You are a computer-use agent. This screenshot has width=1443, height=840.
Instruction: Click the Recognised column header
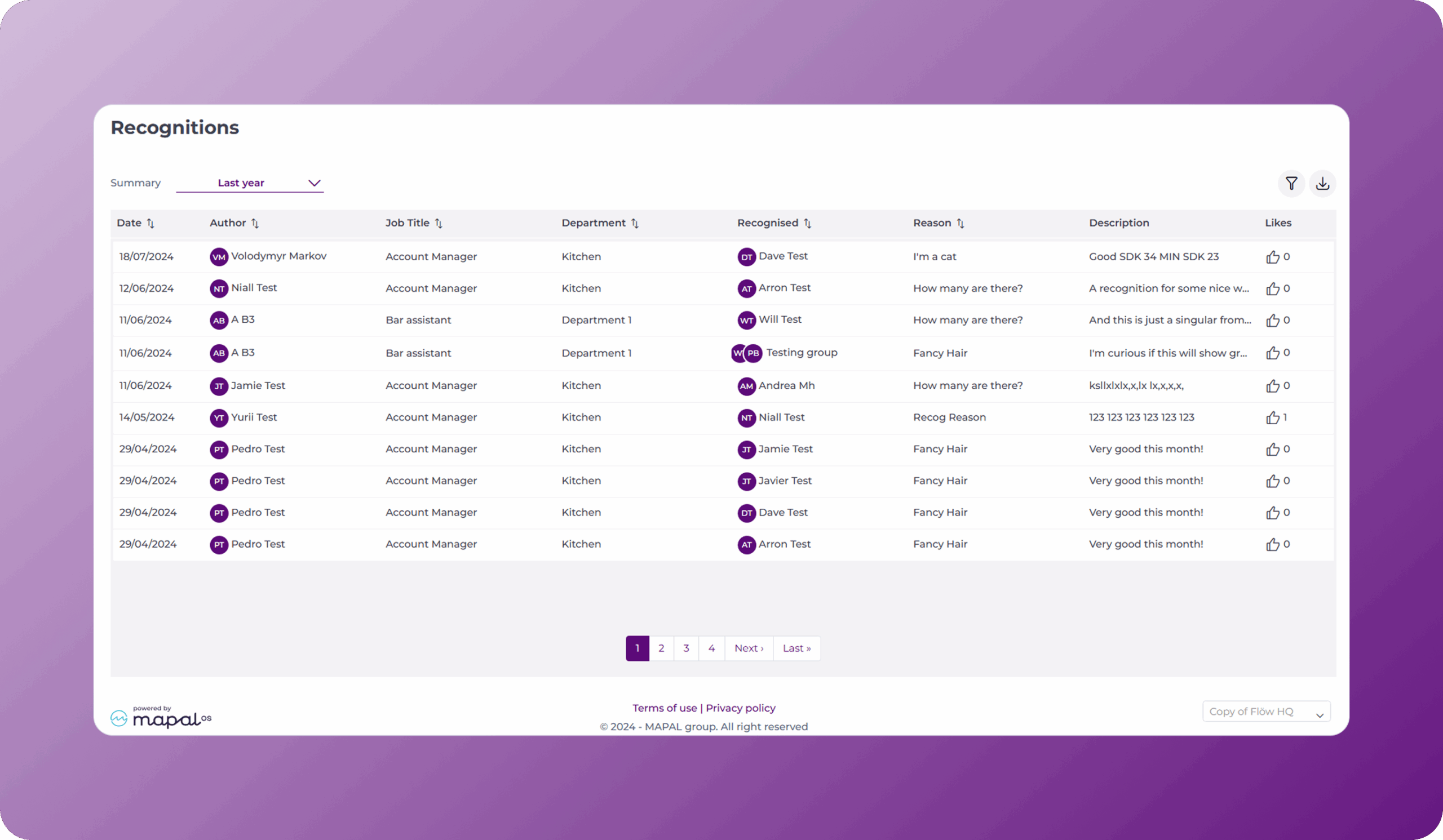point(767,223)
